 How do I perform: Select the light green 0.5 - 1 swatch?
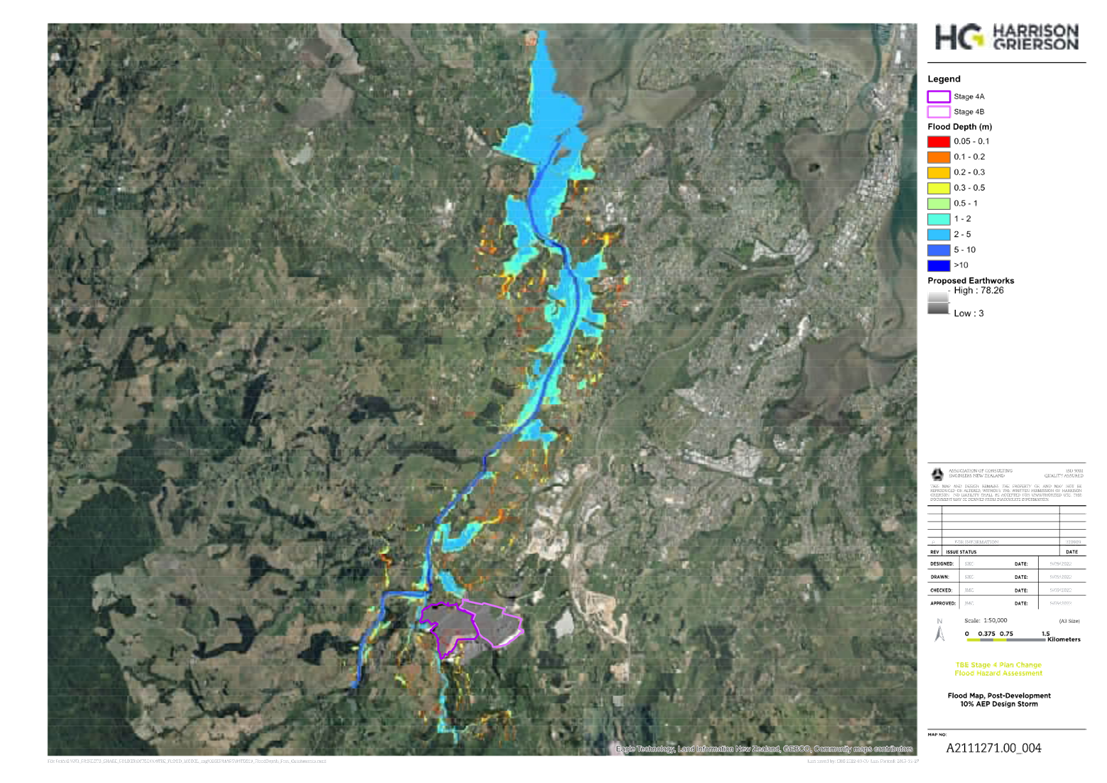click(x=939, y=203)
